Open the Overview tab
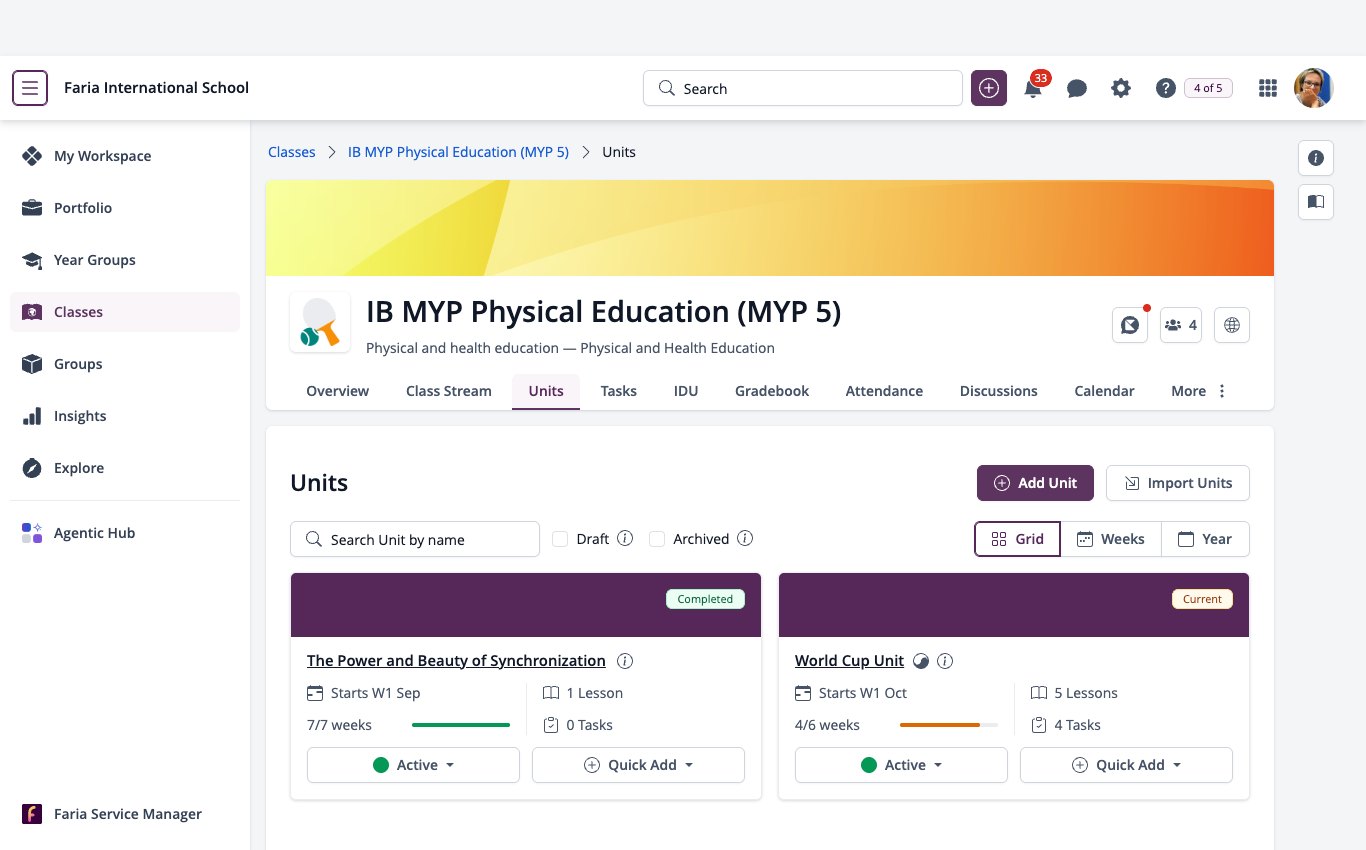Viewport: 1366px width, 850px height. coord(338,391)
